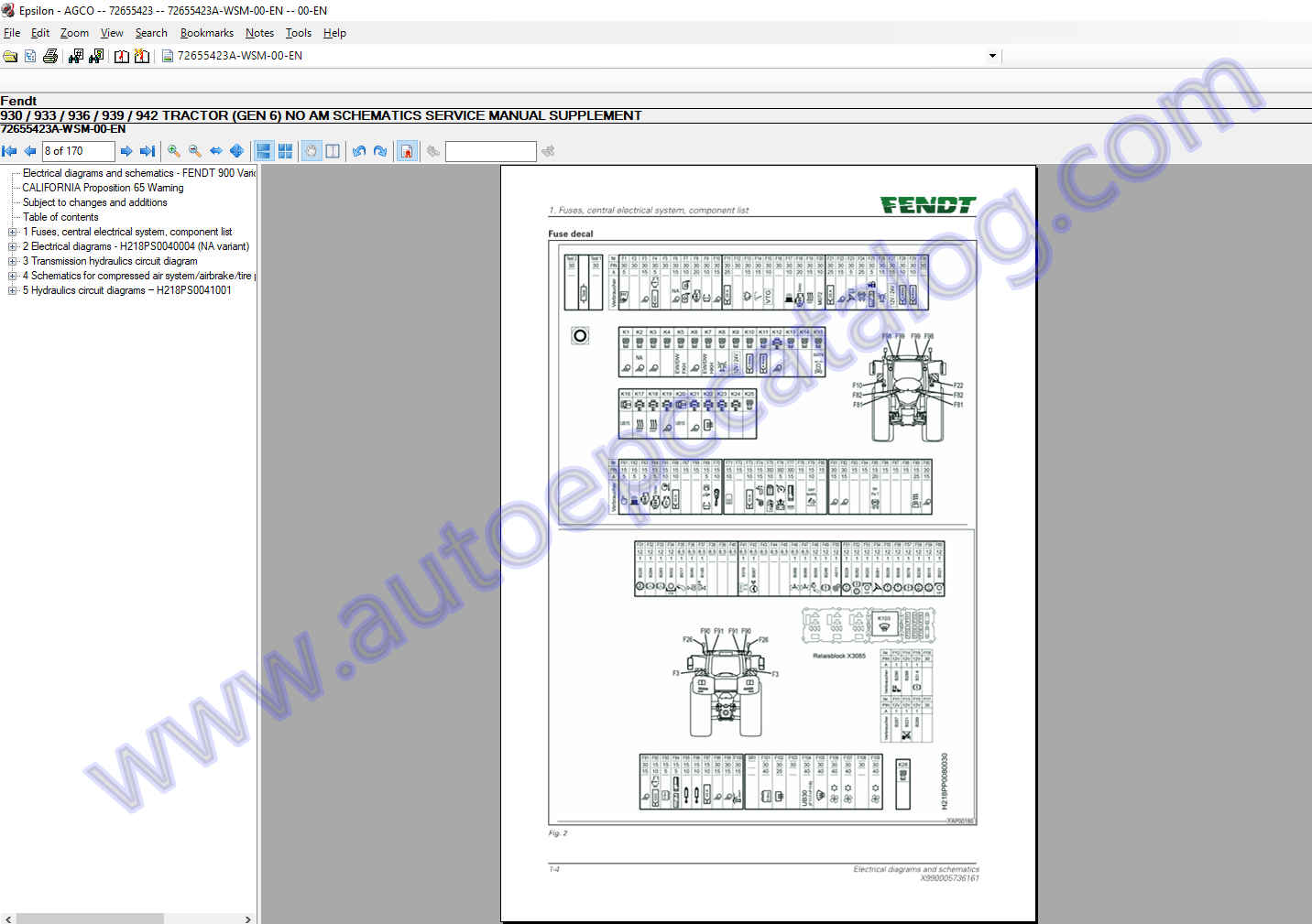This screenshot has width=1312, height=924.
Task: Go to next page arrow
Action: click(x=126, y=151)
